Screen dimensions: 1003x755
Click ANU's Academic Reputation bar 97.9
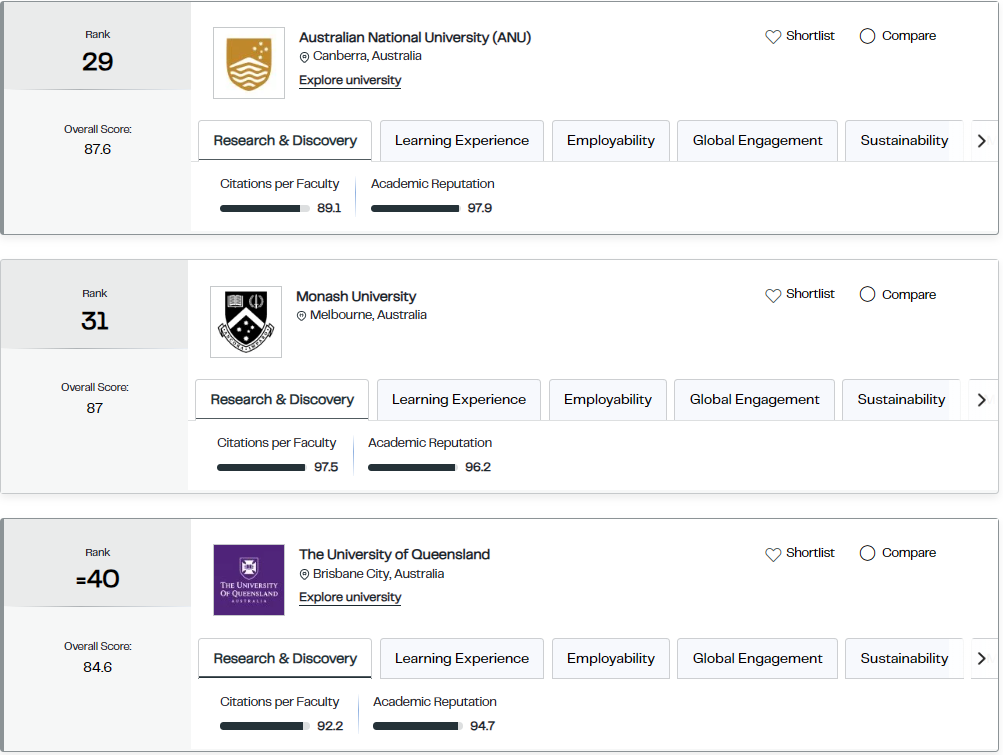point(415,209)
